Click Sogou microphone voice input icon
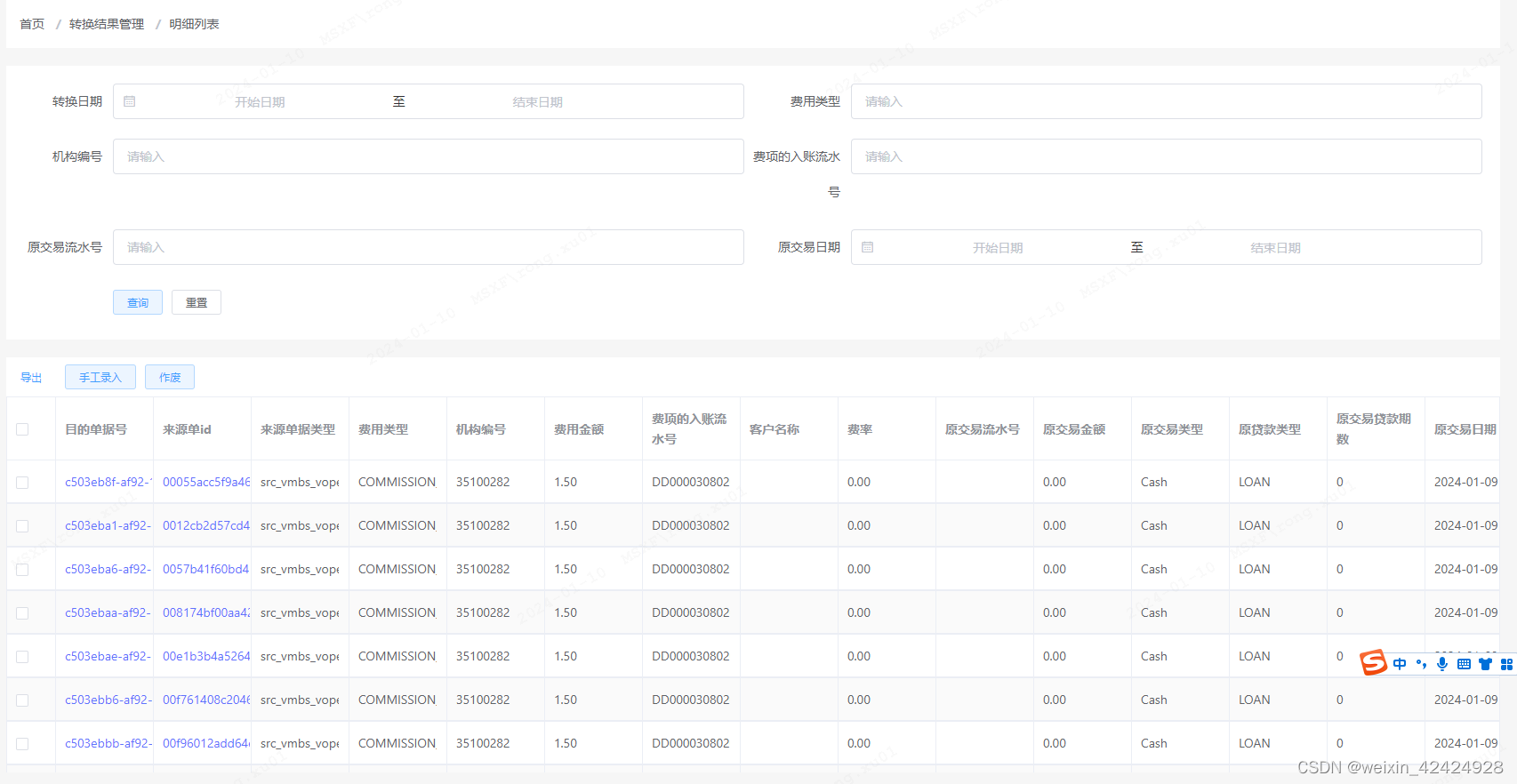The image size is (1517, 784). pyautogui.click(x=1442, y=664)
